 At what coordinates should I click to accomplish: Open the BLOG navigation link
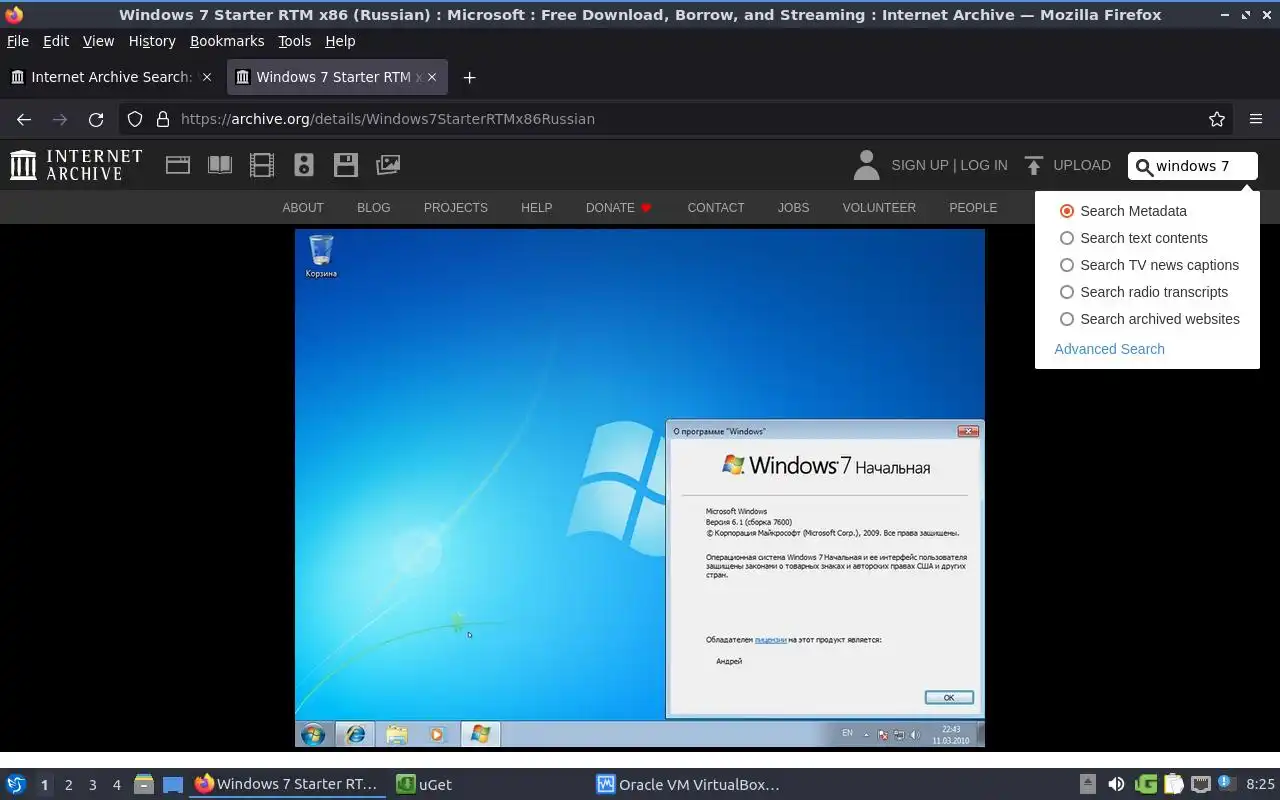374,208
